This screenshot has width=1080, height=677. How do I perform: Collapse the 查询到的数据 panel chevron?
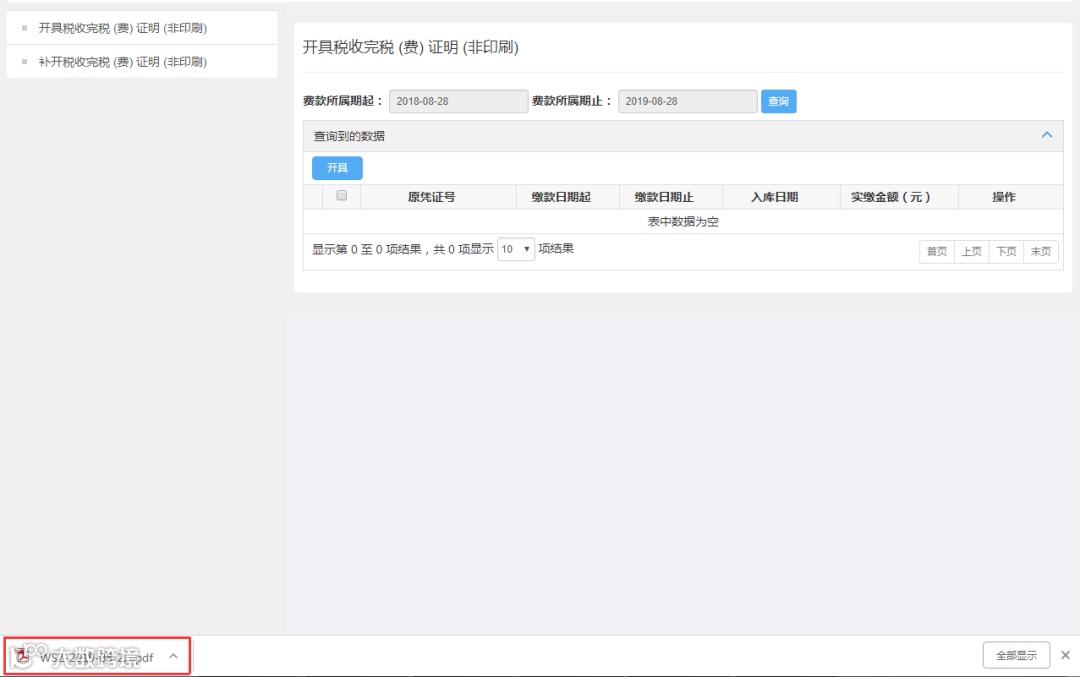point(1047,135)
